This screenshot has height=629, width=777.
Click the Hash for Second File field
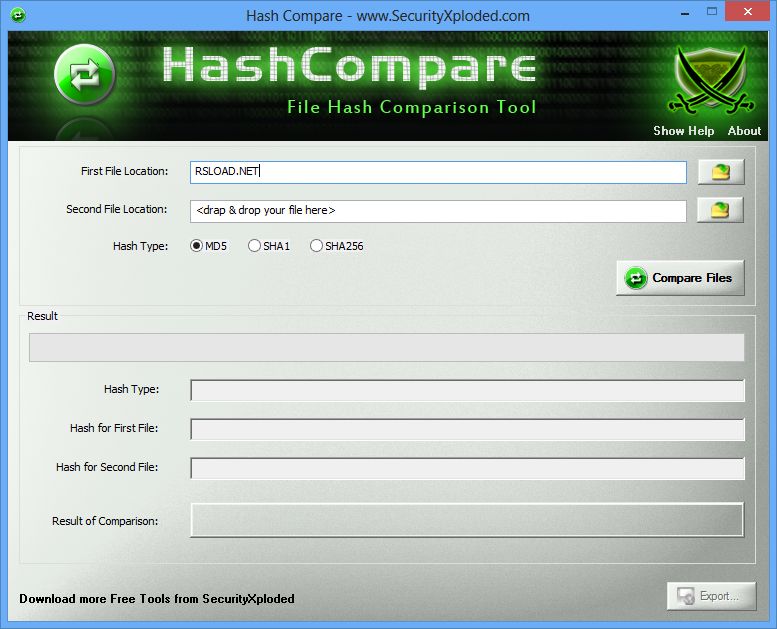pos(467,468)
